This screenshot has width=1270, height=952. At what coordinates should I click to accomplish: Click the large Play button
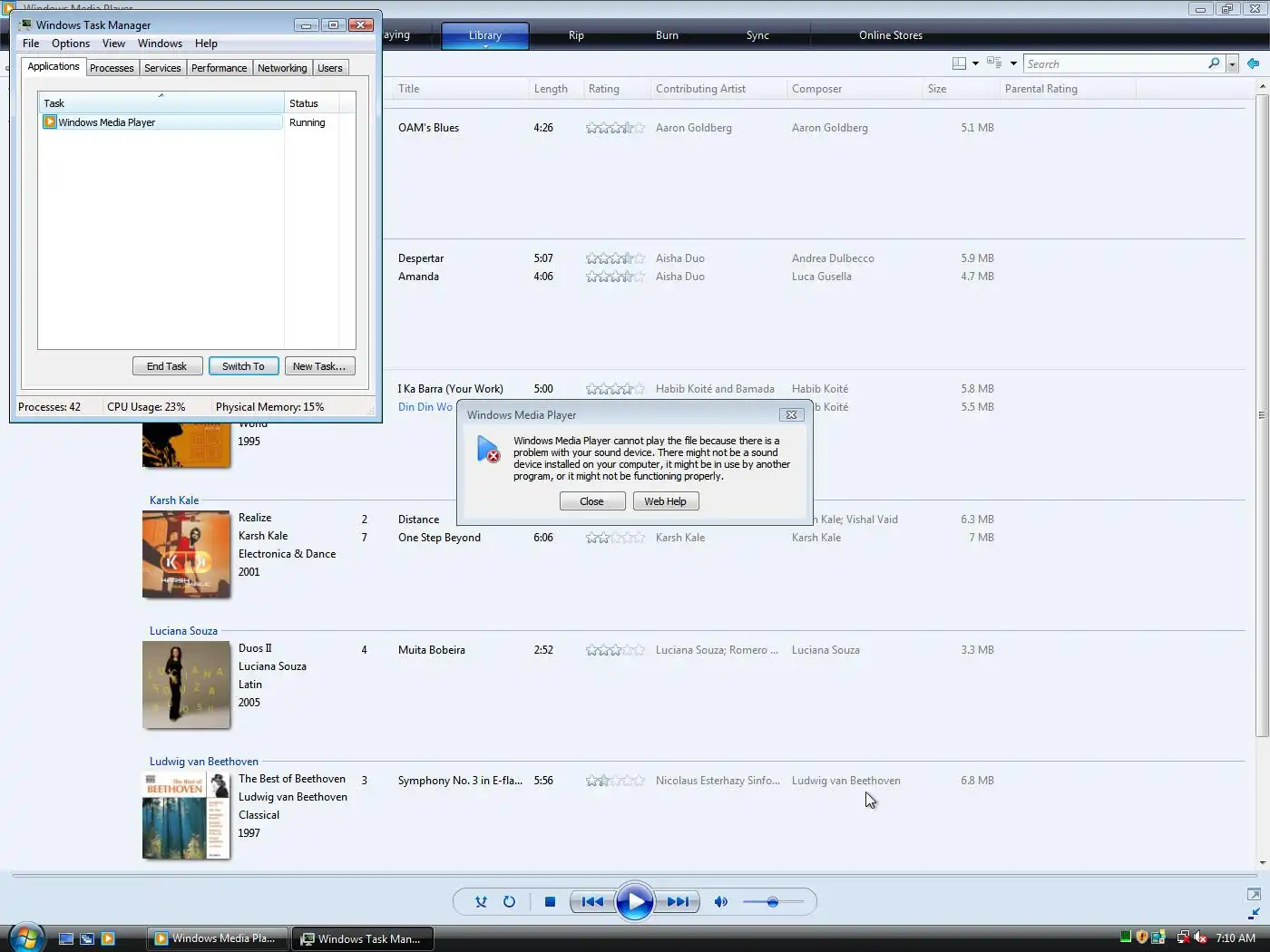point(635,901)
